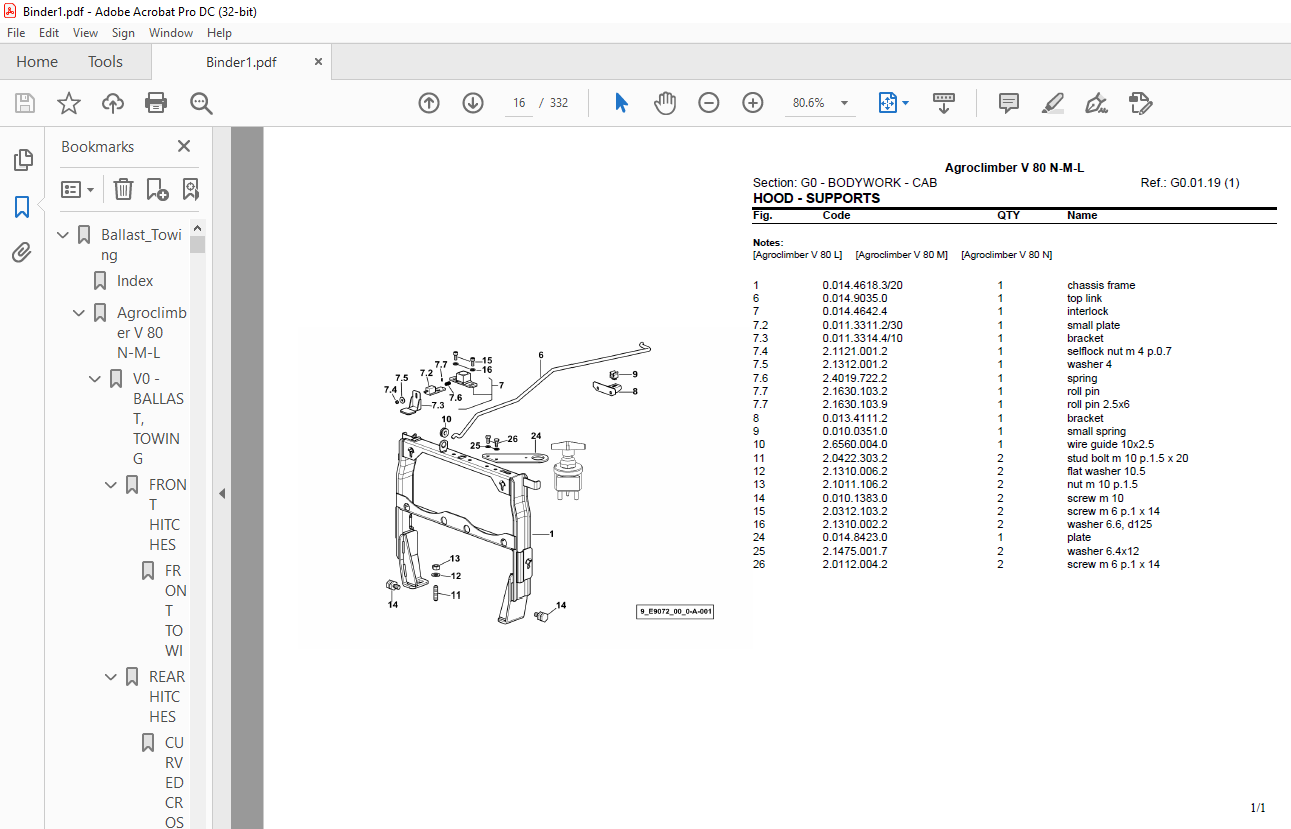Click the 'chassis frame' part name
The image size is (1291, 829).
point(1101,285)
